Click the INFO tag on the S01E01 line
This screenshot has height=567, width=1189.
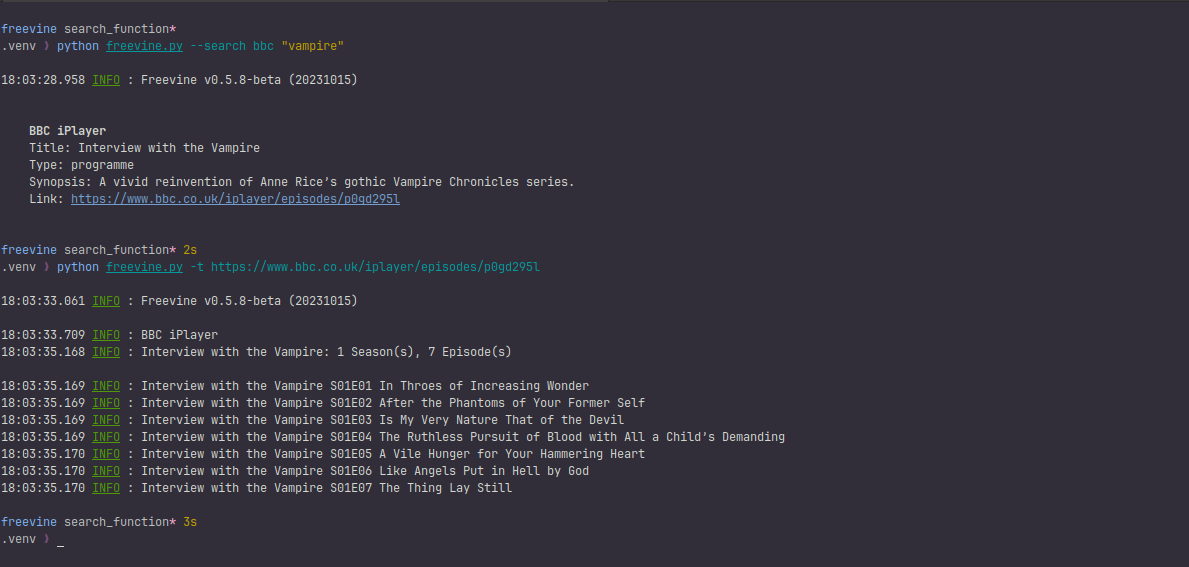pos(105,386)
